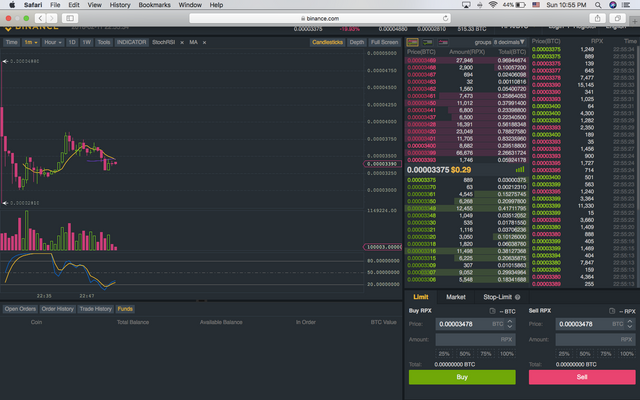
Task: Click the wallet icon beside Buy RPX balance
Action: point(492,311)
